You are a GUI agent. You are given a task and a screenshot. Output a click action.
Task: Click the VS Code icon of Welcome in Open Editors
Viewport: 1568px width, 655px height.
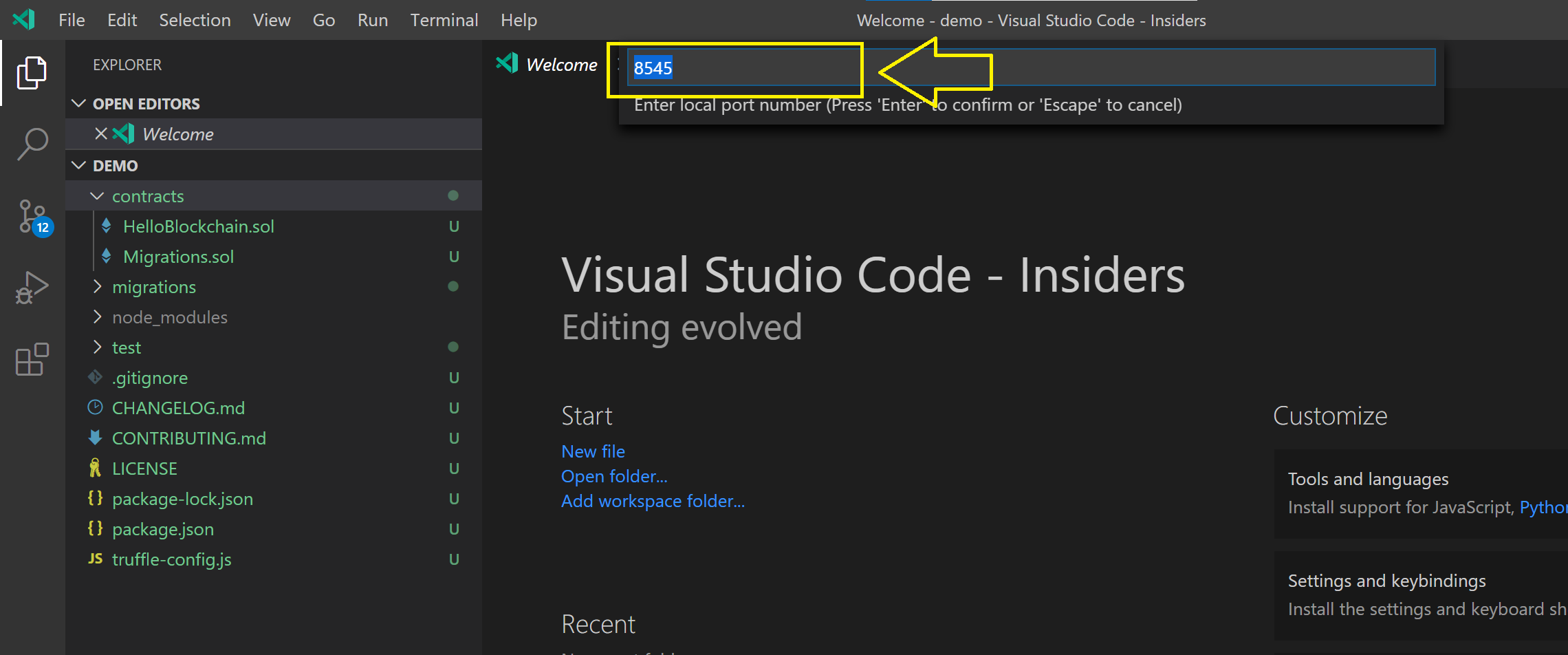click(124, 133)
